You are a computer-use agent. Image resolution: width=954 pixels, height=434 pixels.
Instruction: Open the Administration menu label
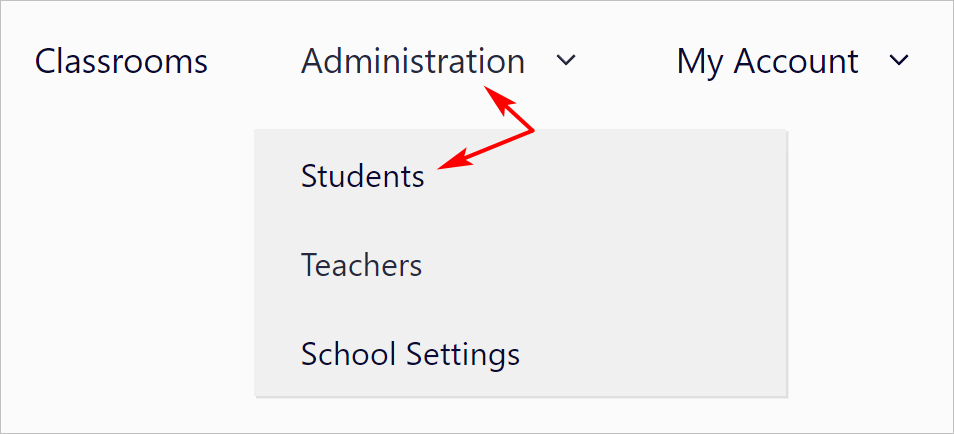[413, 61]
